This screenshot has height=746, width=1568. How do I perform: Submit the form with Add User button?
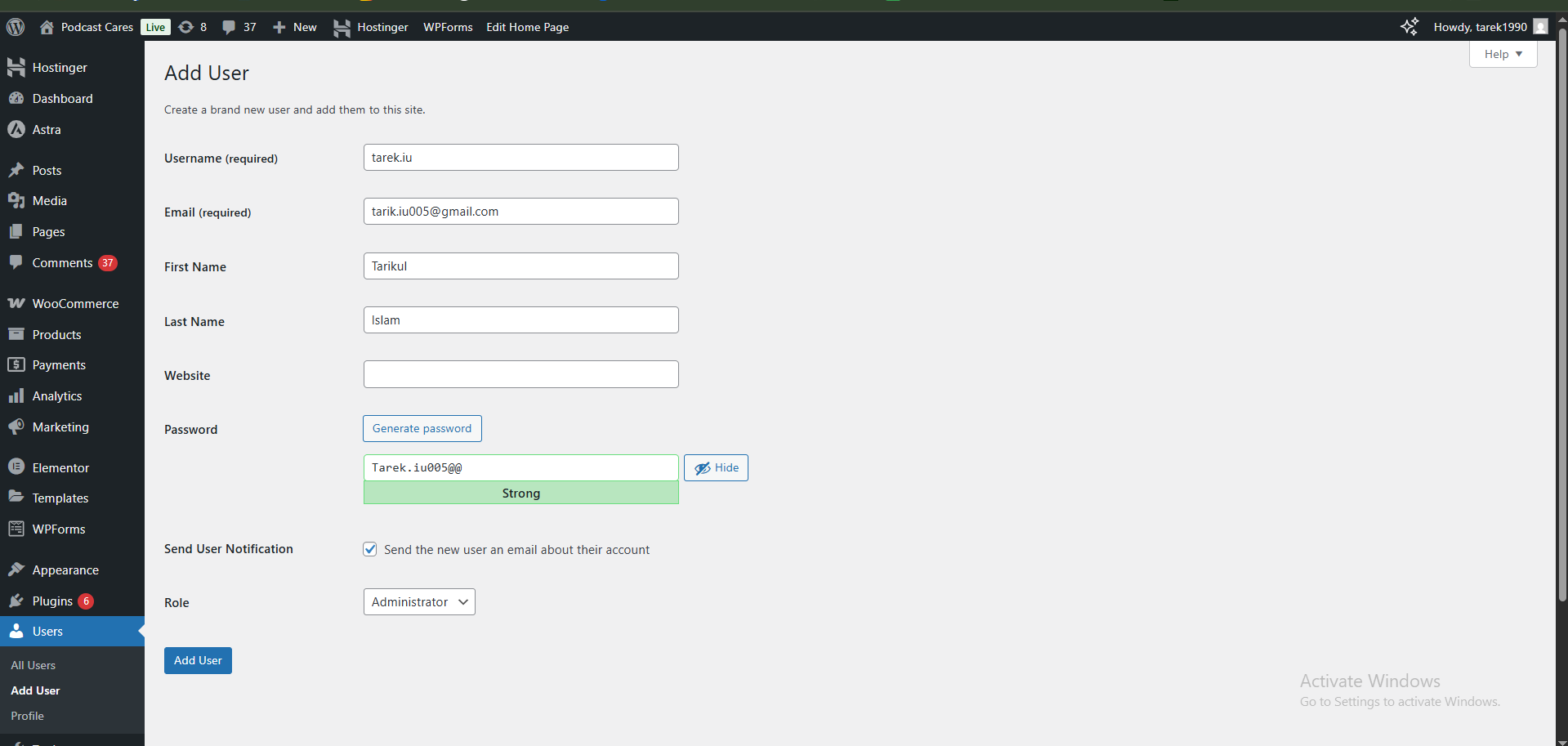click(x=198, y=660)
